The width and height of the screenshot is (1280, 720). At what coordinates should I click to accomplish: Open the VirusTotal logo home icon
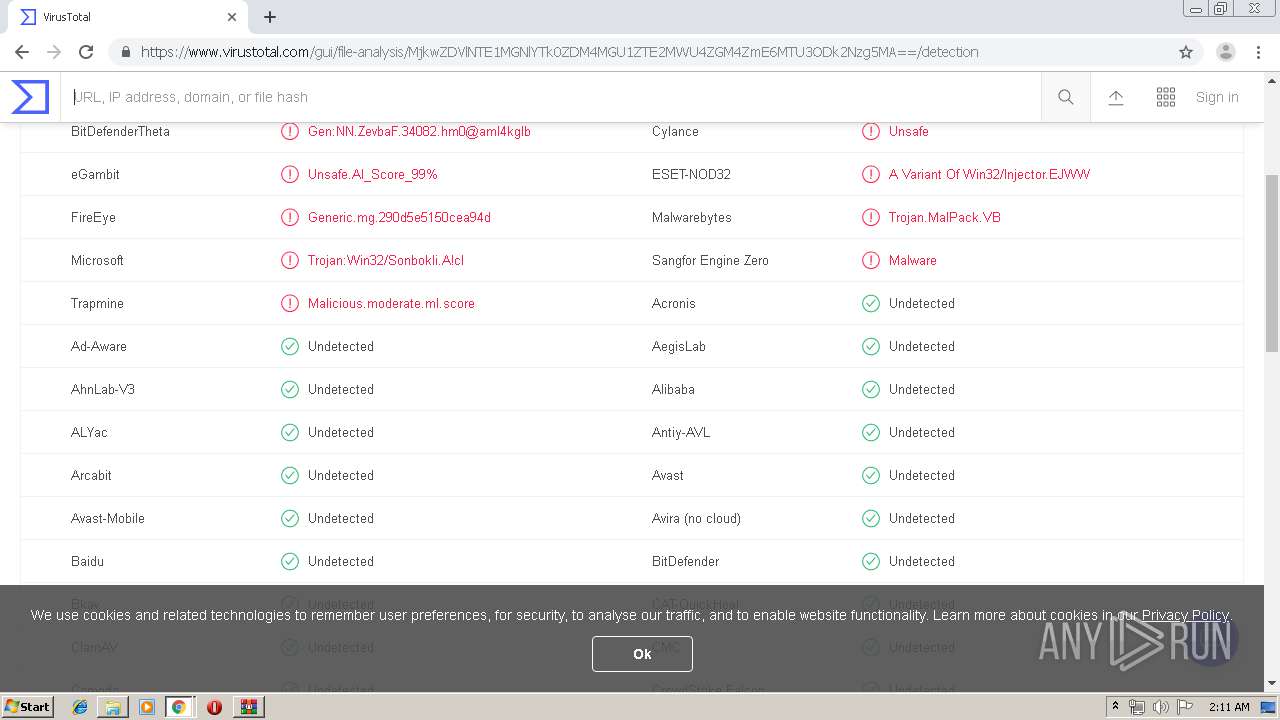click(30, 97)
